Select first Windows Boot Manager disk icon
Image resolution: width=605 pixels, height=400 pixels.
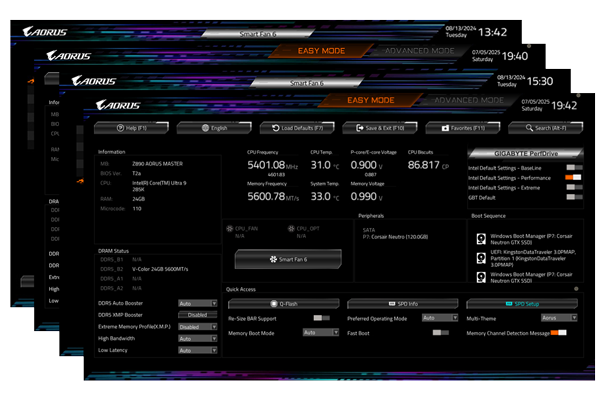481,239
